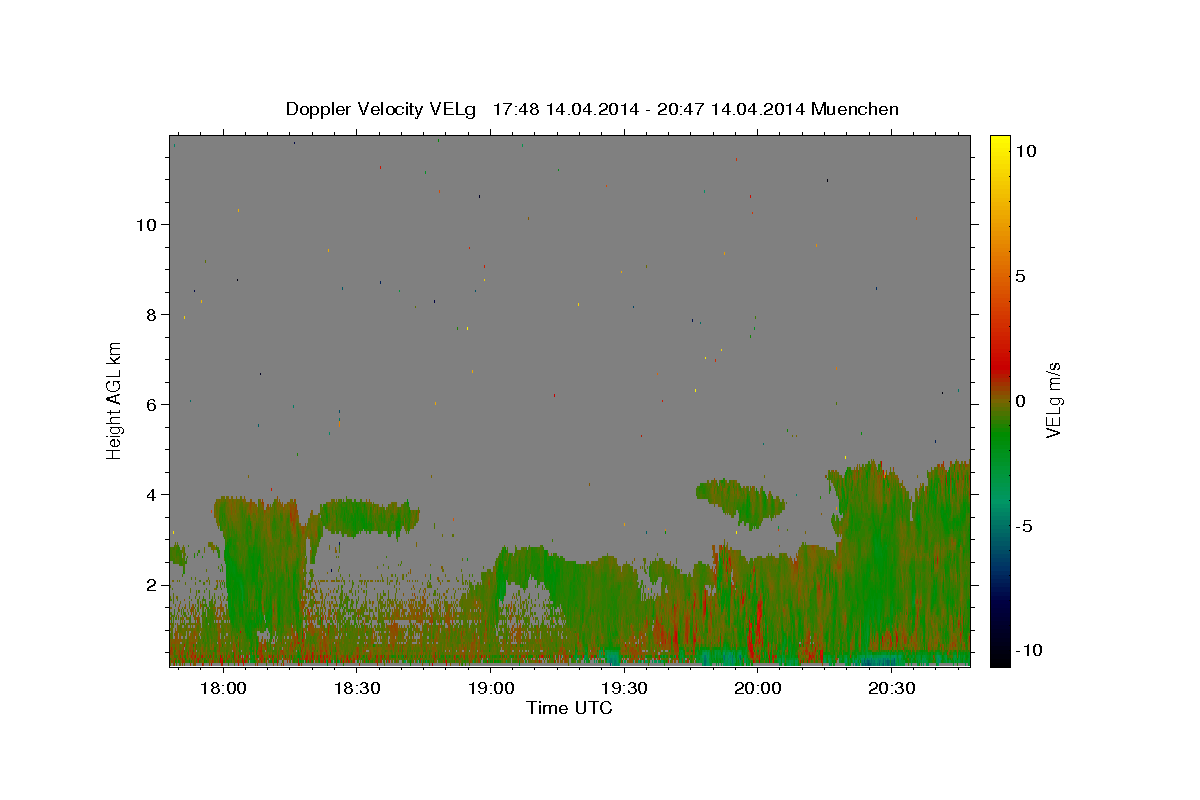The height and width of the screenshot is (800, 1200).
Task: Click the height axis label '10'
Action: click(146, 224)
